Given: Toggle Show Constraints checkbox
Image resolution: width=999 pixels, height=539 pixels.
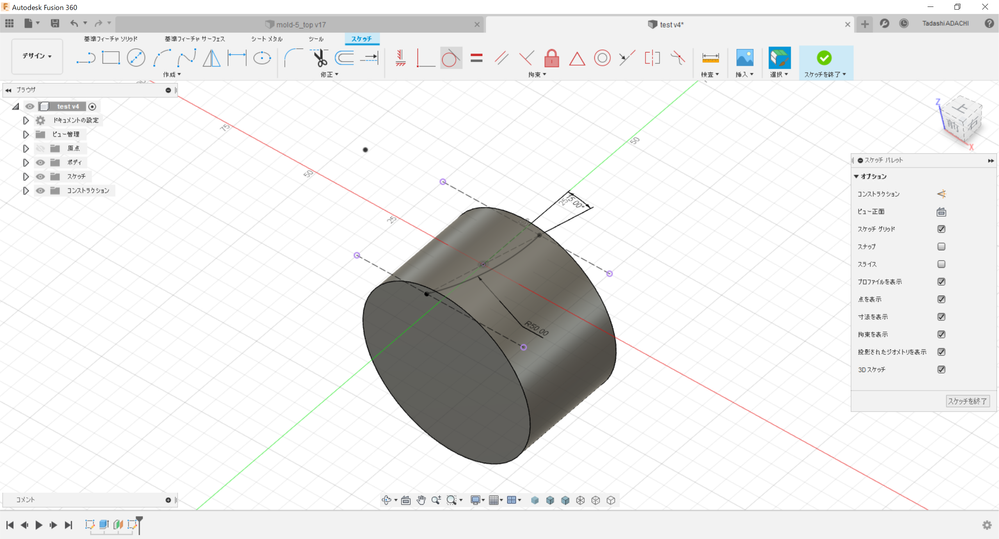Looking at the screenshot, I should 941,334.
